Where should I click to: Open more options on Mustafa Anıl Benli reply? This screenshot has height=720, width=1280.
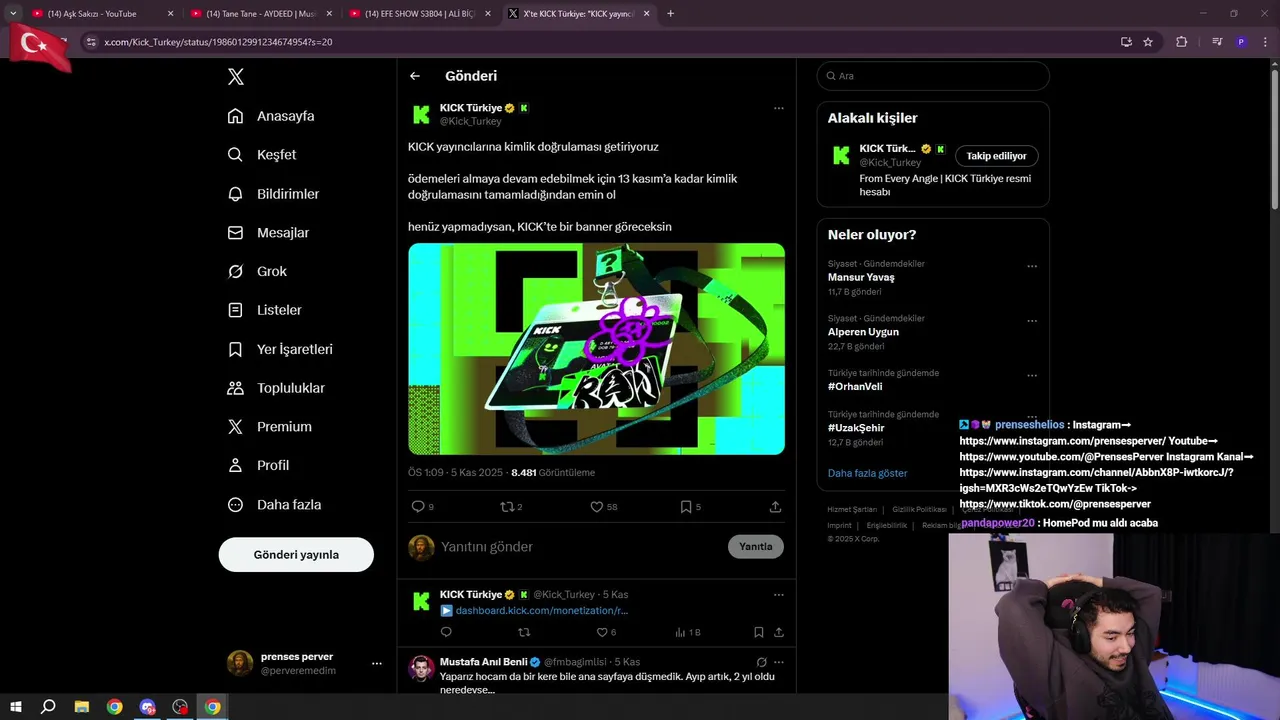[x=779, y=662]
